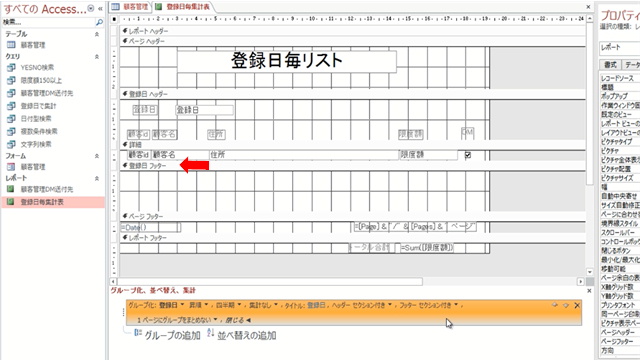Click the horizontal scrollbar under the design area
The image size is (640, 360).
pyautogui.click(x=270, y=282)
